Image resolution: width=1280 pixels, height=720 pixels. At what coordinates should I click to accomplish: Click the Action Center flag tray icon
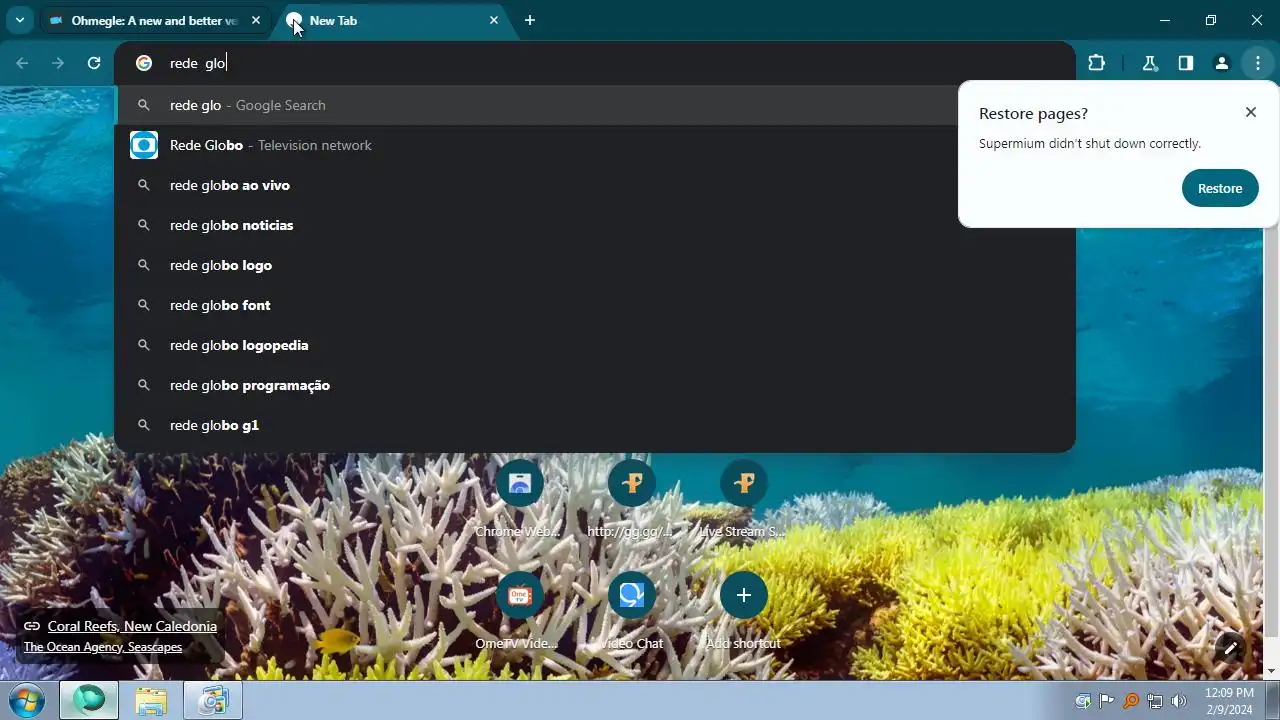[1107, 701]
